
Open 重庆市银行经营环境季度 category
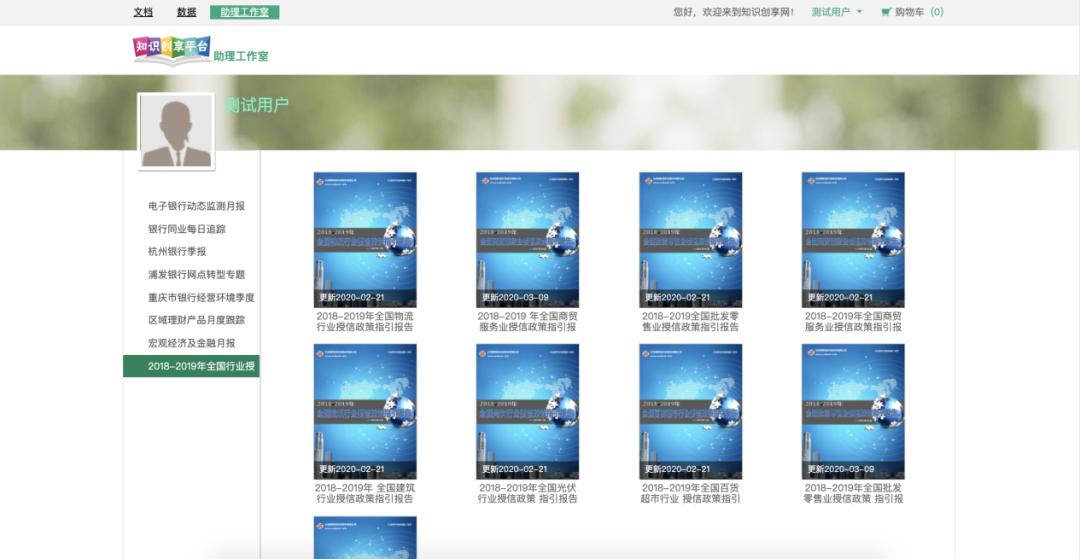(201, 298)
